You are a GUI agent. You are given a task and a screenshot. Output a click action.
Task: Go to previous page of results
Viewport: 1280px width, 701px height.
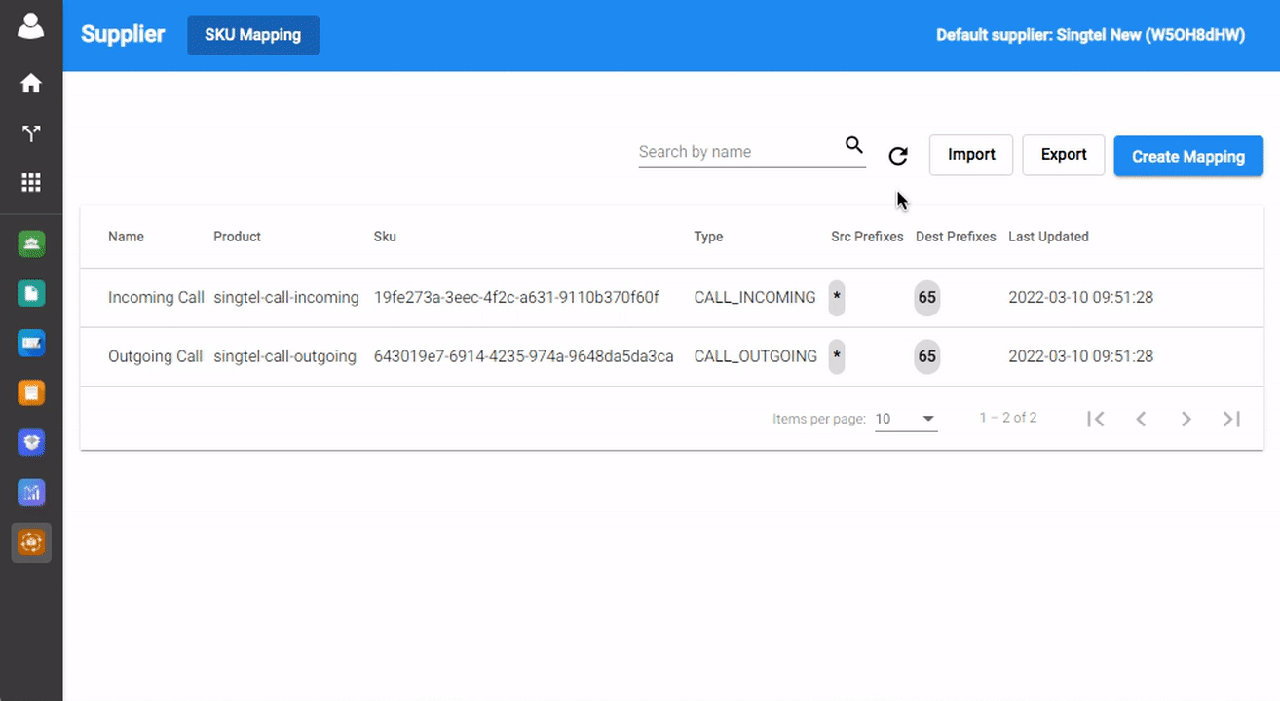click(x=1141, y=419)
